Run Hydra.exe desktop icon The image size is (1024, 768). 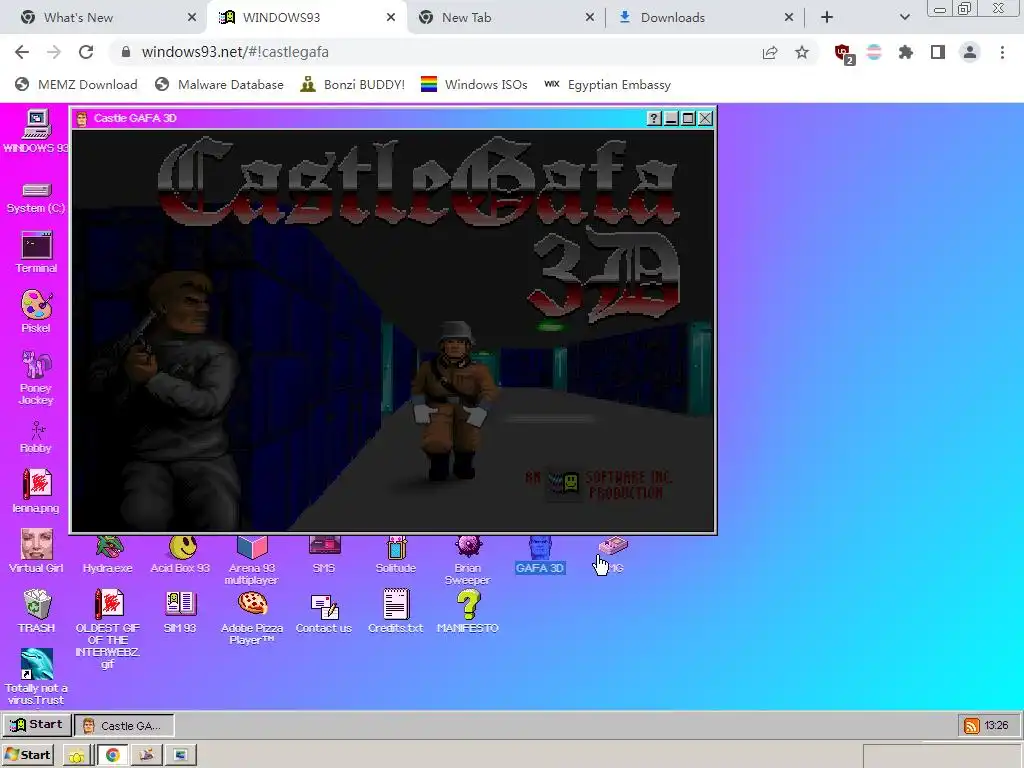108,555
